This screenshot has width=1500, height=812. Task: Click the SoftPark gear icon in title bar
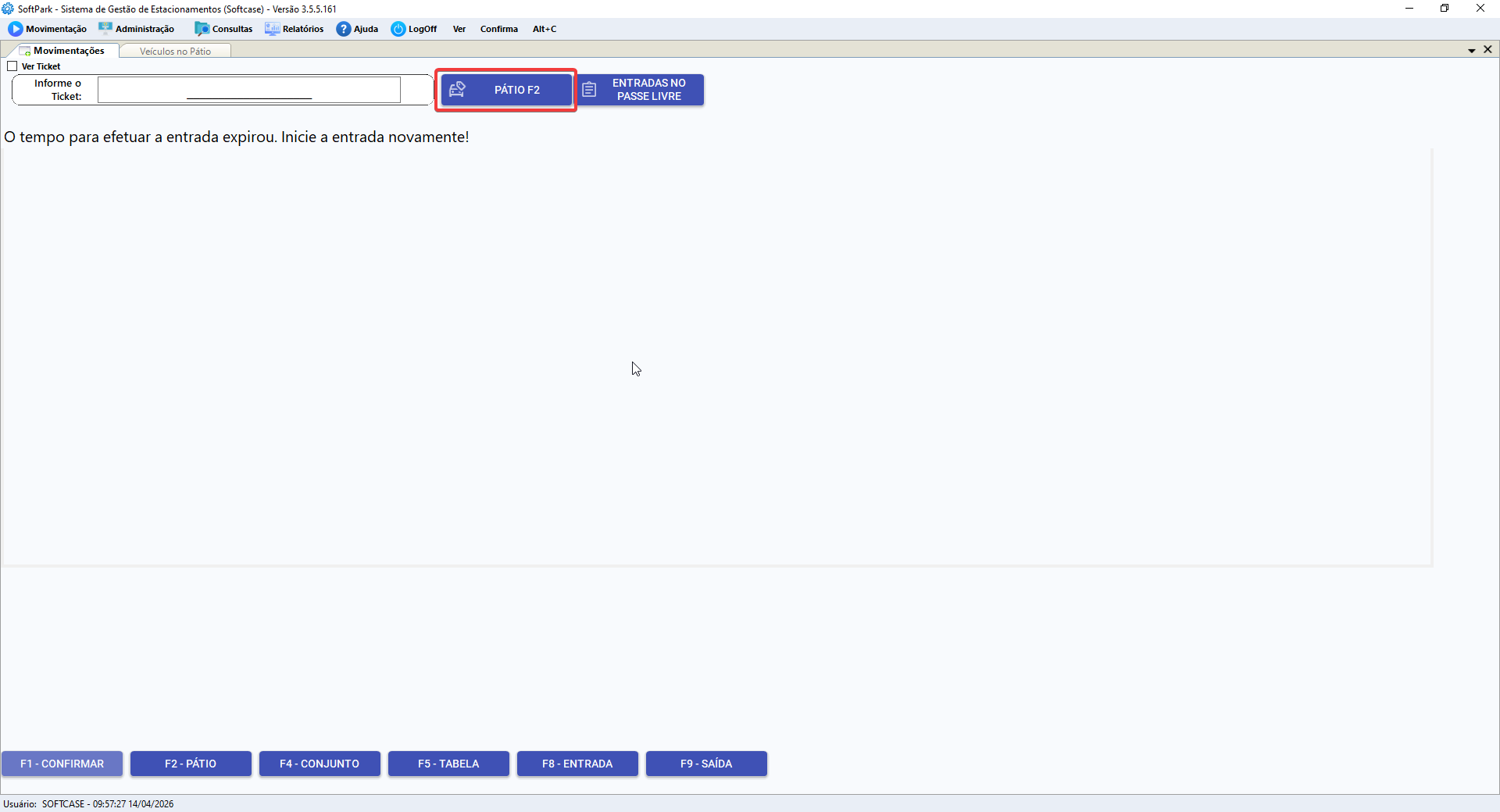(8, 9)
